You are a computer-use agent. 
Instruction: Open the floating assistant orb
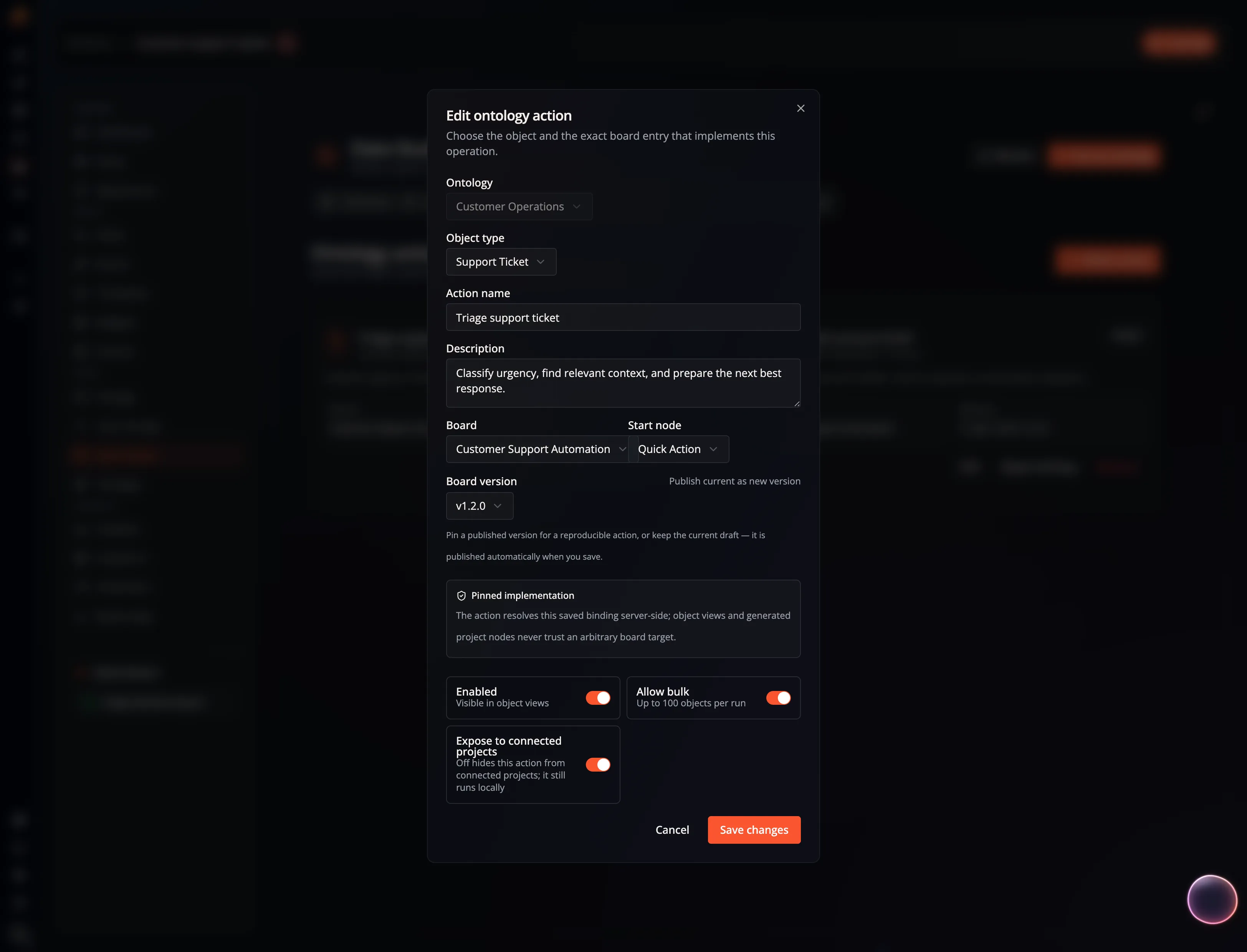click(x=1212, y=899)
